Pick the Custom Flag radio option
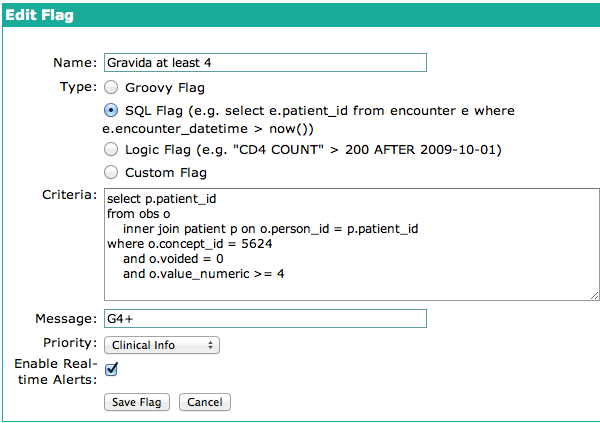 point(111,172)
